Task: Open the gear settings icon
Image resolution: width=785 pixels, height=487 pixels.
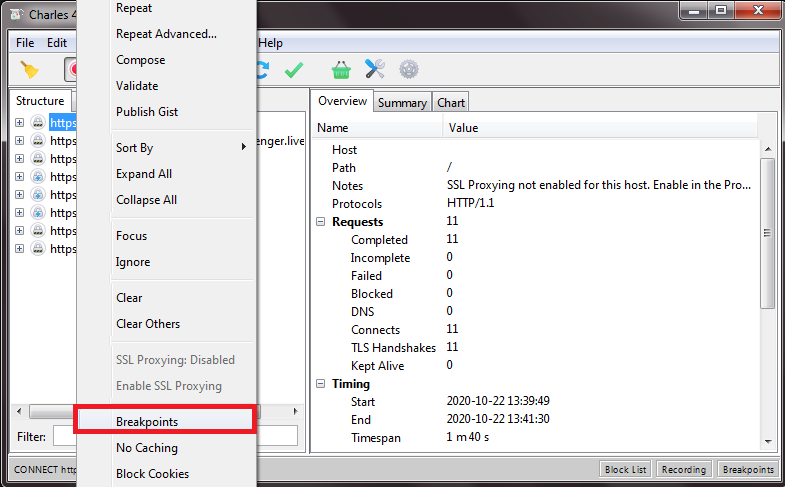Action: tap(408, 70)
